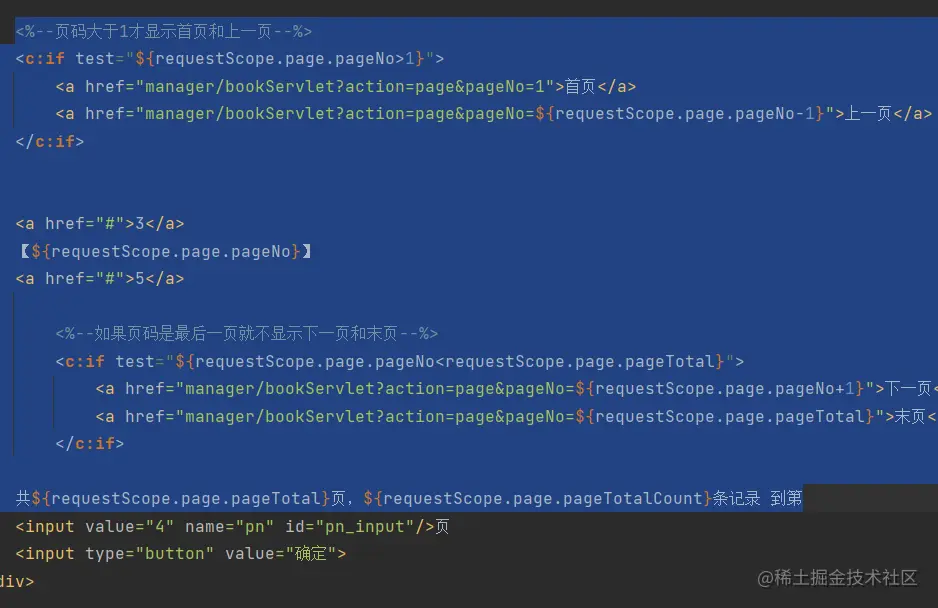Click the anchor line containing >3</a>
The width and height of the screenshot is (938, 608).
coord(100,224)
